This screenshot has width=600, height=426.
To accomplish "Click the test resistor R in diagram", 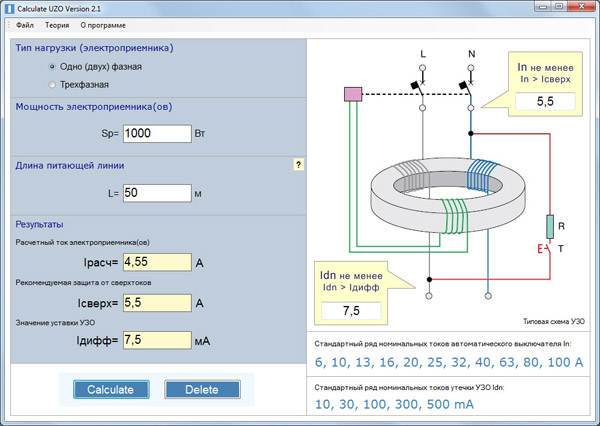I will pyautogui.click(x=549, y=225).
